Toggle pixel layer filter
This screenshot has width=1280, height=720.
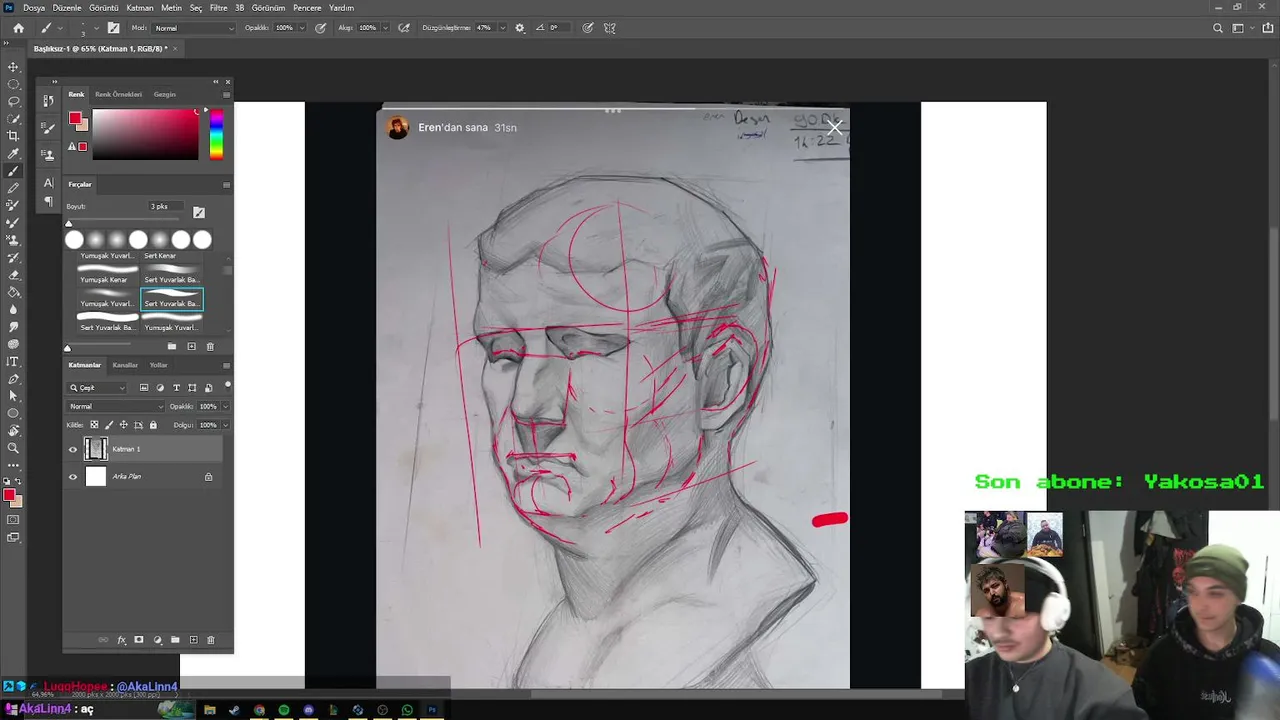click(x=144, y=388)
